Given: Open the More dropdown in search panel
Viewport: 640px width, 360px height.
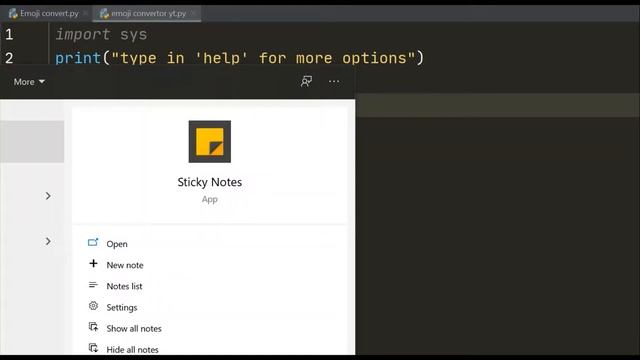Looking at the screenshot, I should click(29, 82).
